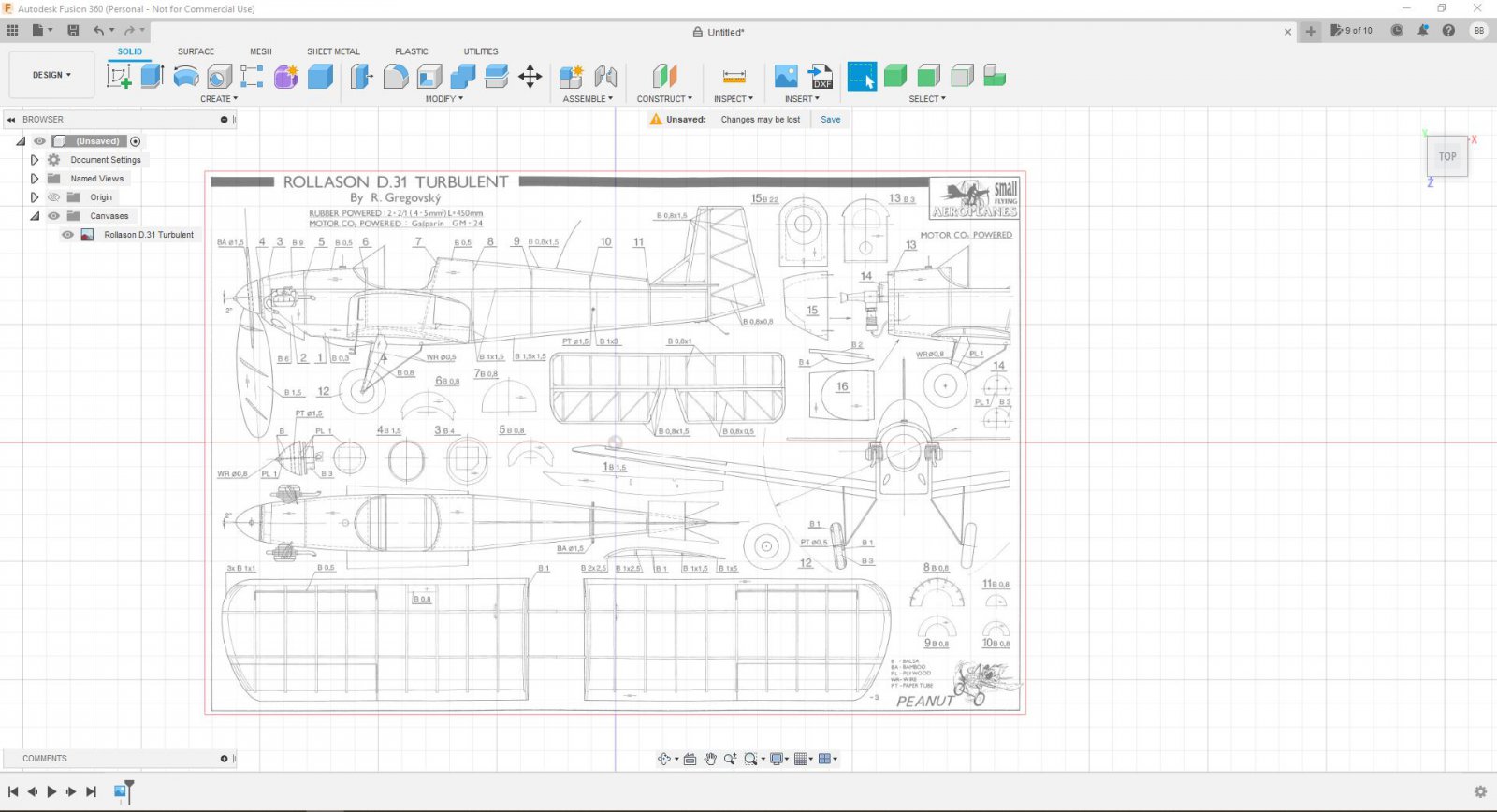
Task: Hide the Rollason D.31 Turbulent canvas
Action: pyautogui.click(x=67, y=235)
